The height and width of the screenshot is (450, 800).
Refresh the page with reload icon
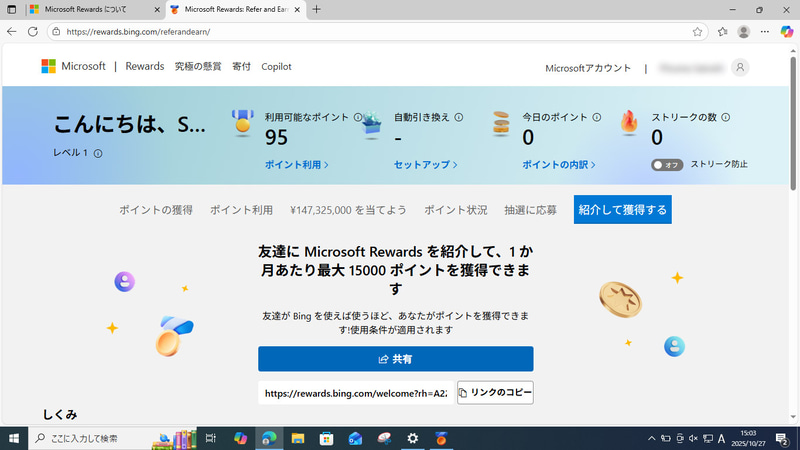click(33, 32)
